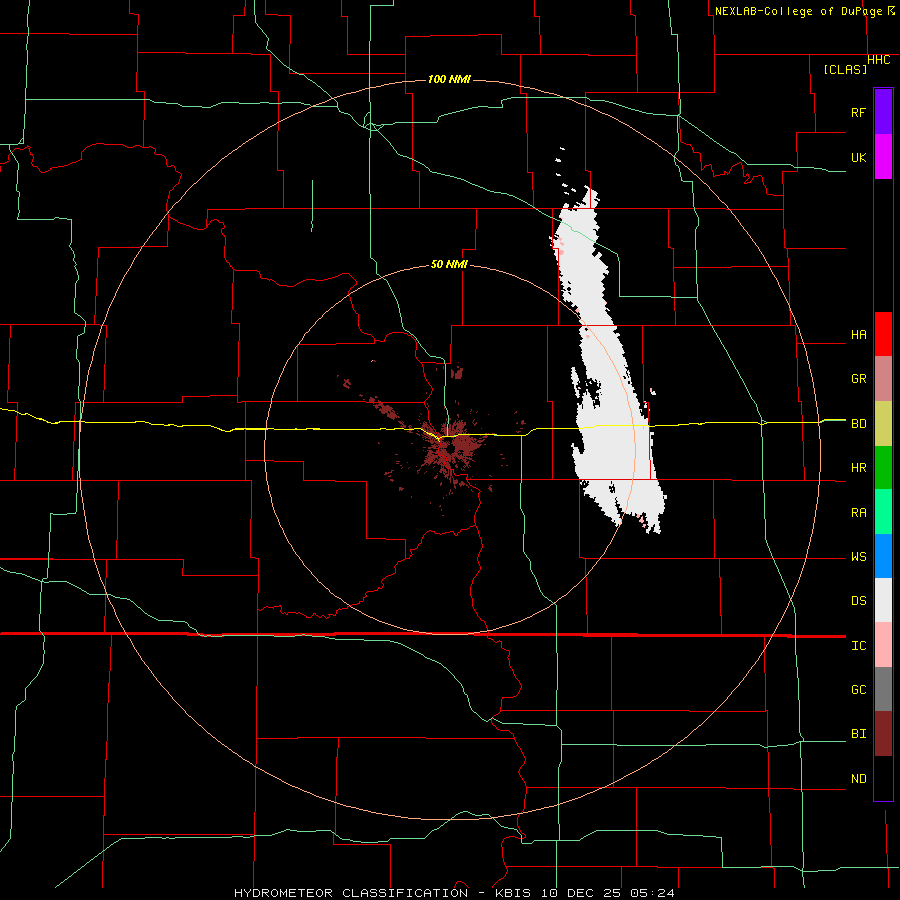Click the HA legend label
Viewport: 900px width, 900px height.
pos(858,335)
